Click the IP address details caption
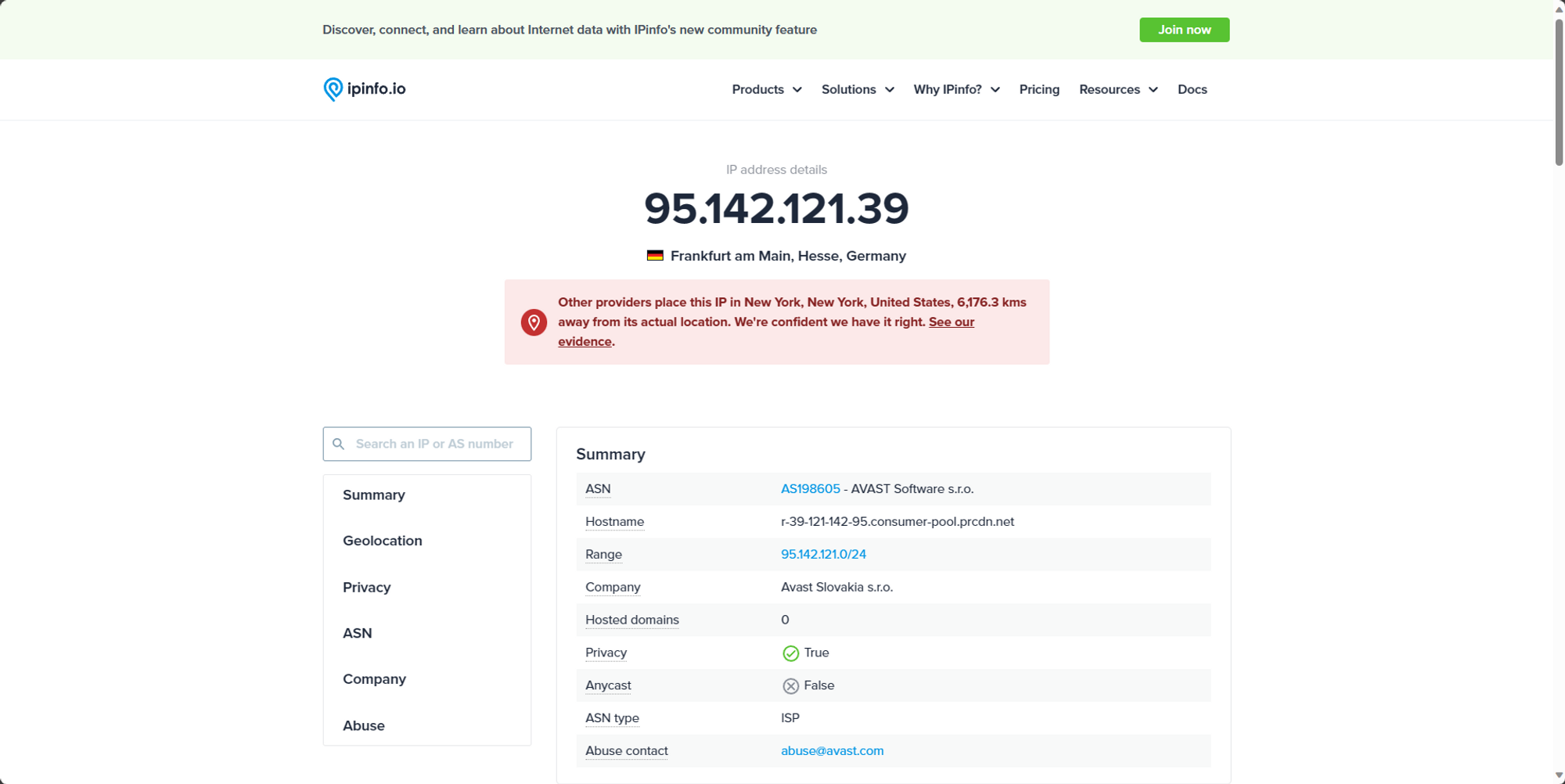This screenshot has width=1565, height=784. 776,170
